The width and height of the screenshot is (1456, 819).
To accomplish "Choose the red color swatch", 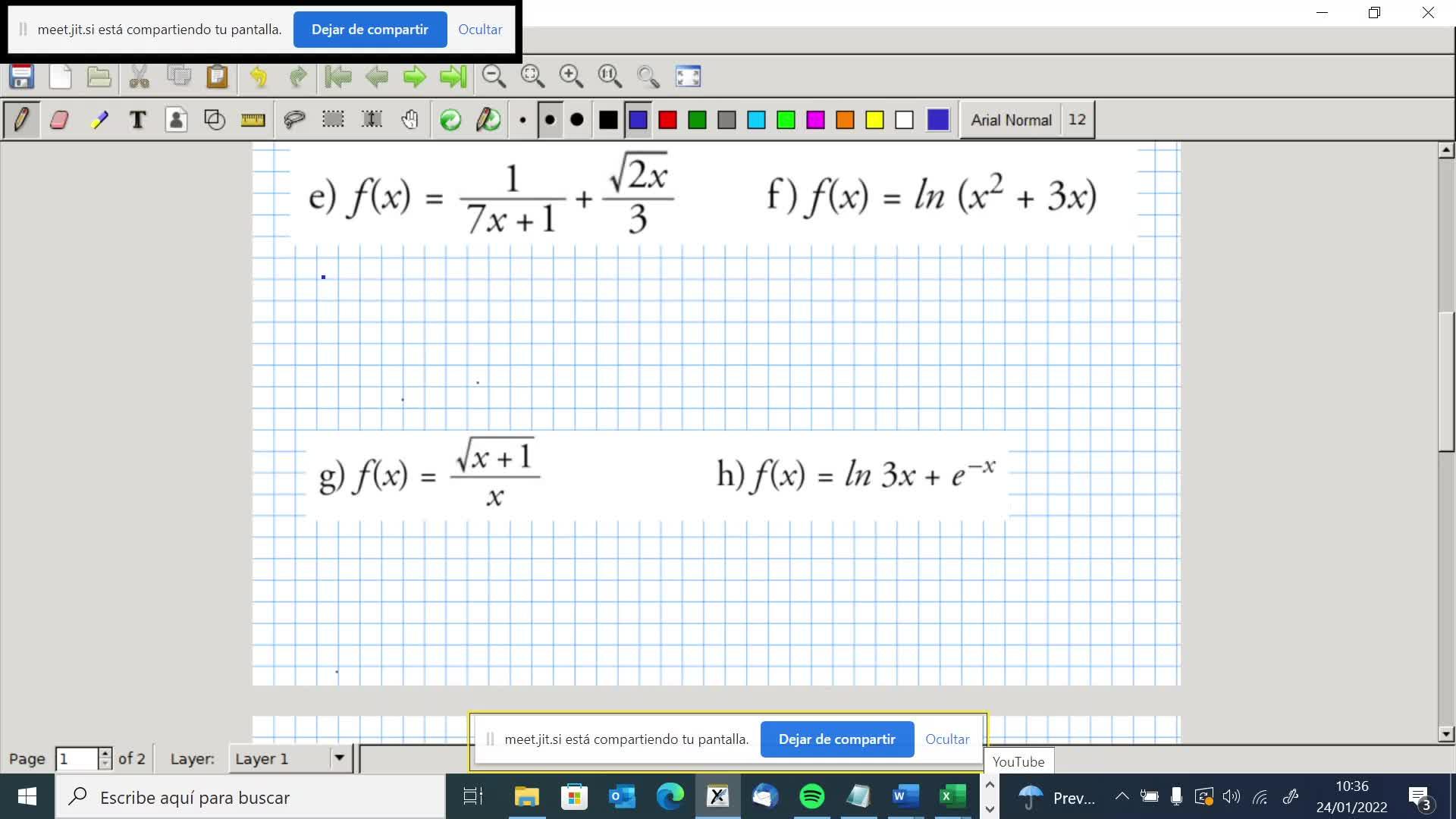I will [x=667, y=120].
